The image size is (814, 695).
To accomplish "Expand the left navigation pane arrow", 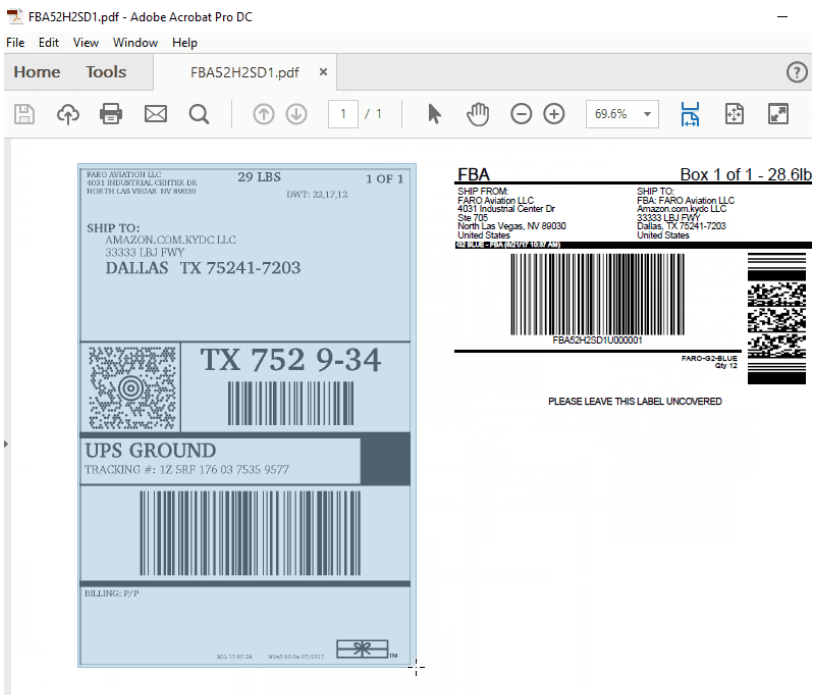I will pos(6,444).
